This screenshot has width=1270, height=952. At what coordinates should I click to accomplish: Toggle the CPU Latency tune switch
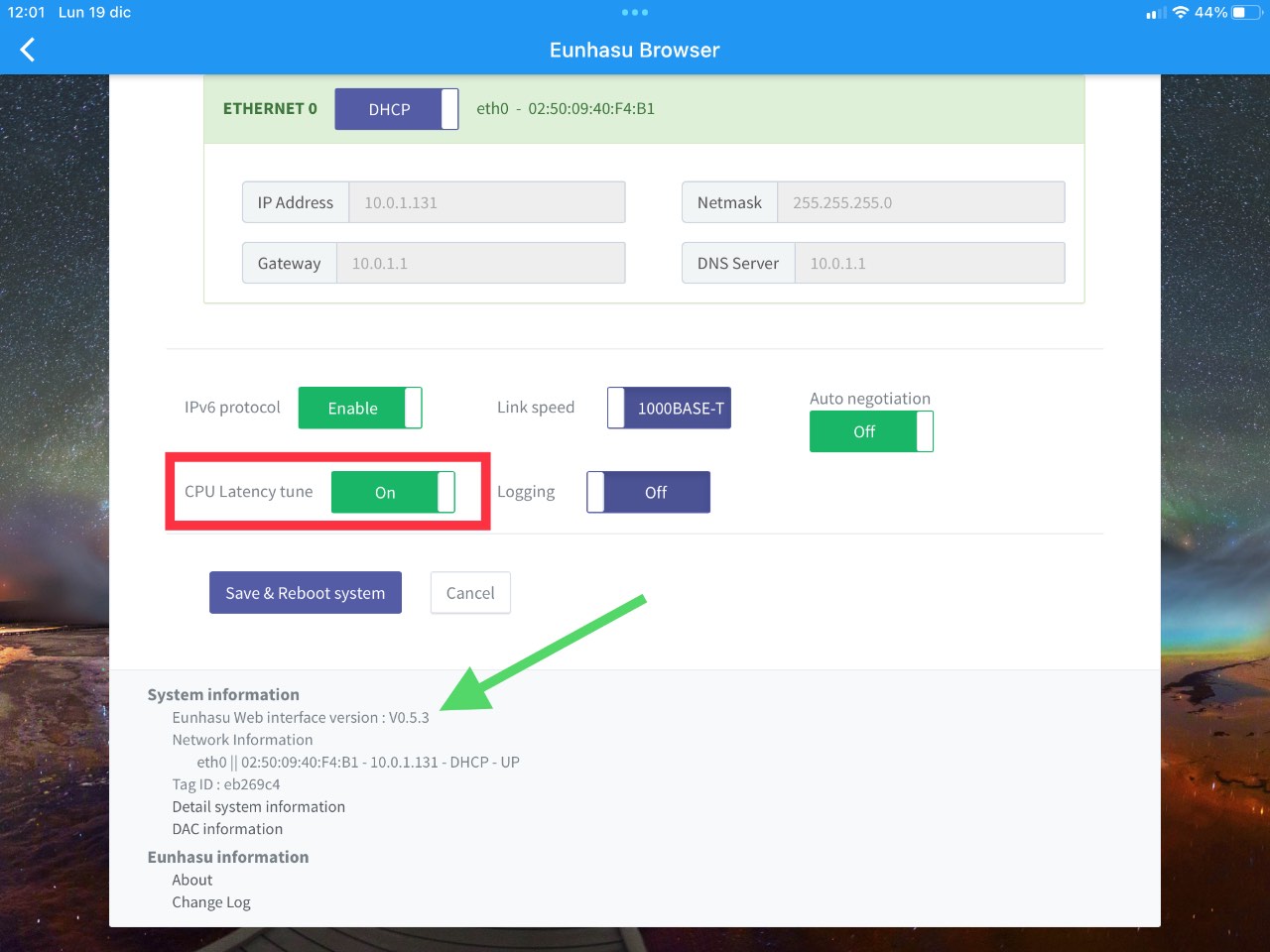(x=393, y=492)
